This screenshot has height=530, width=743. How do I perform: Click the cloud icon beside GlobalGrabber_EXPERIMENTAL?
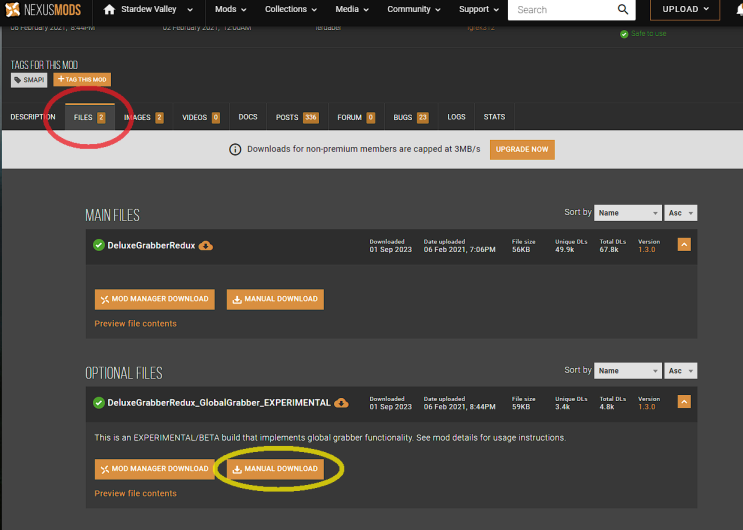[x=341, y=403]
